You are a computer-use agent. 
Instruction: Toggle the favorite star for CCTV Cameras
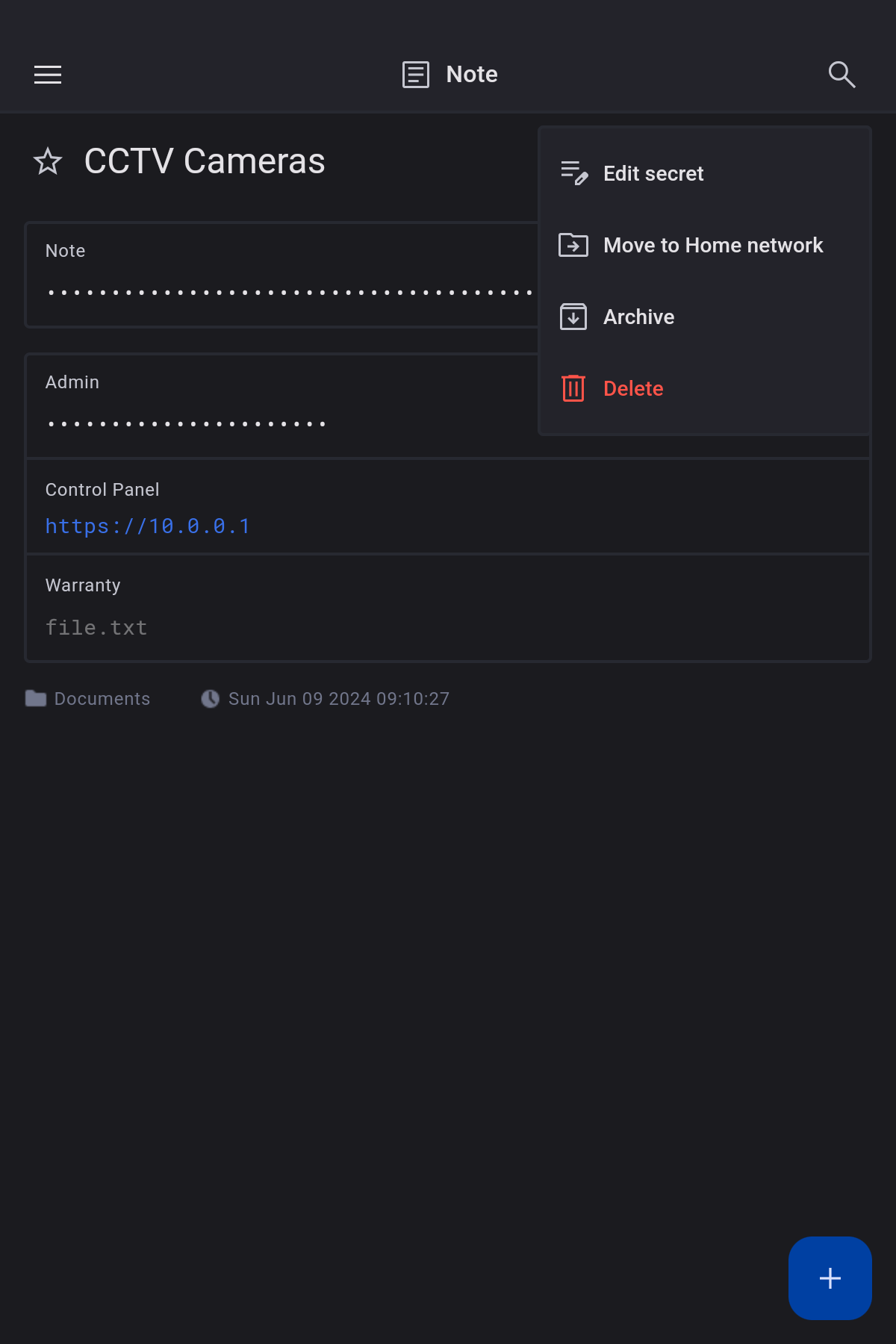[48, 161]
